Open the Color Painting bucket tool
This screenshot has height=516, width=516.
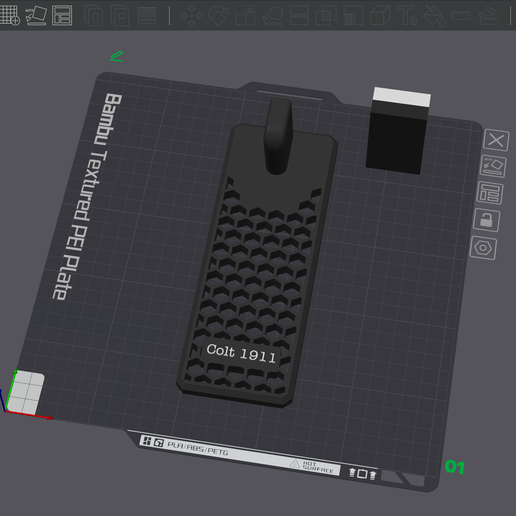[x=434, y=16]
